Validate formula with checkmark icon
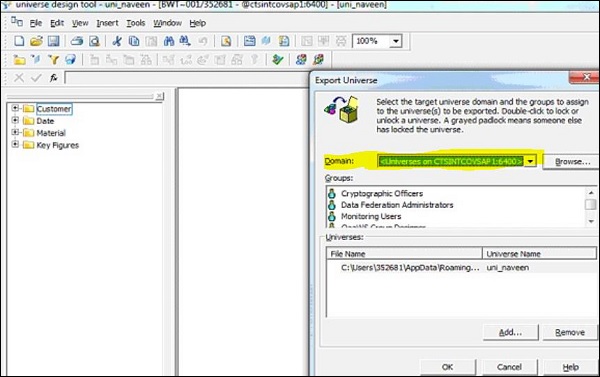 click(36, 78)
